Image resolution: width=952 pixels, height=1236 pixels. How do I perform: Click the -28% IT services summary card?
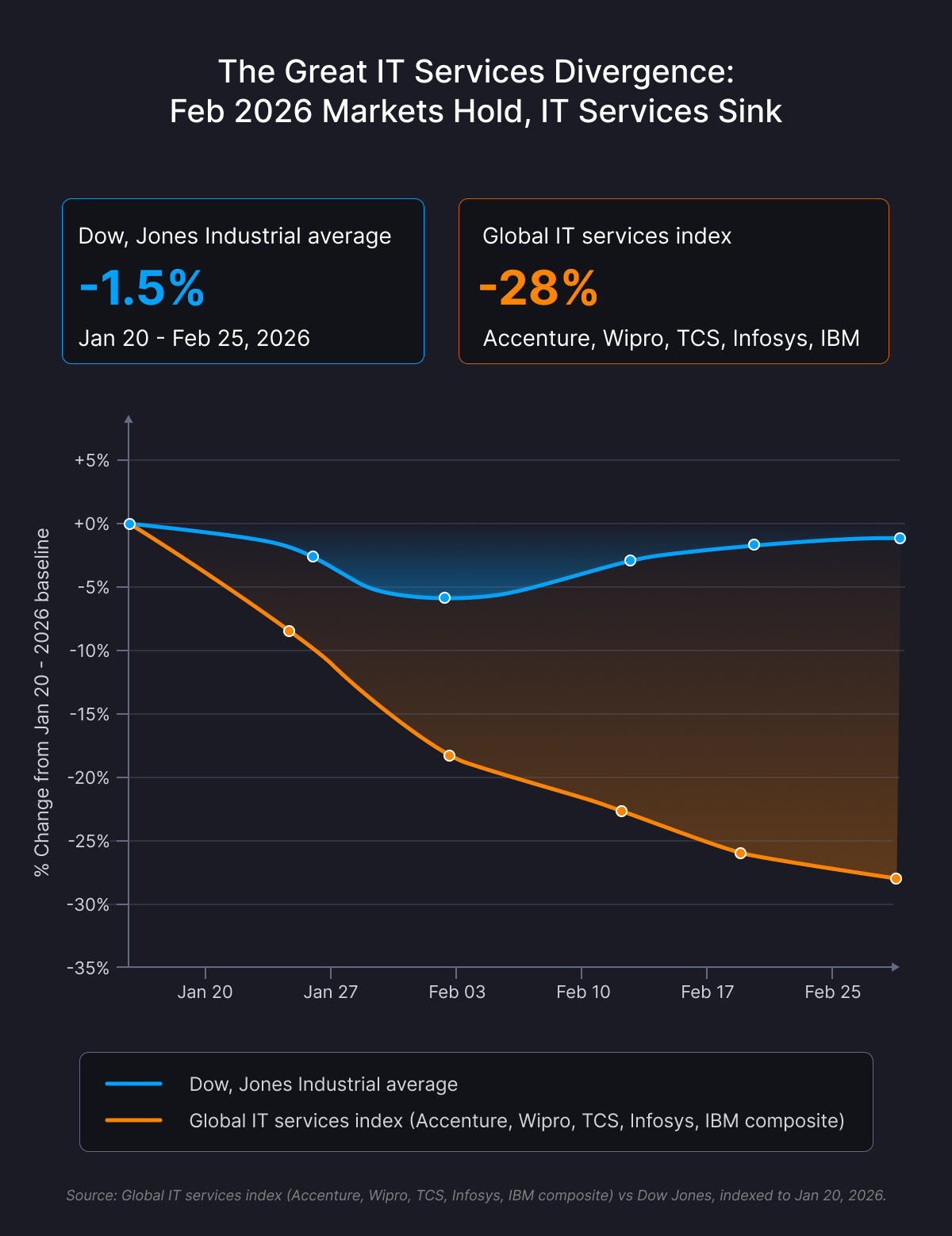tap(674, 281)
